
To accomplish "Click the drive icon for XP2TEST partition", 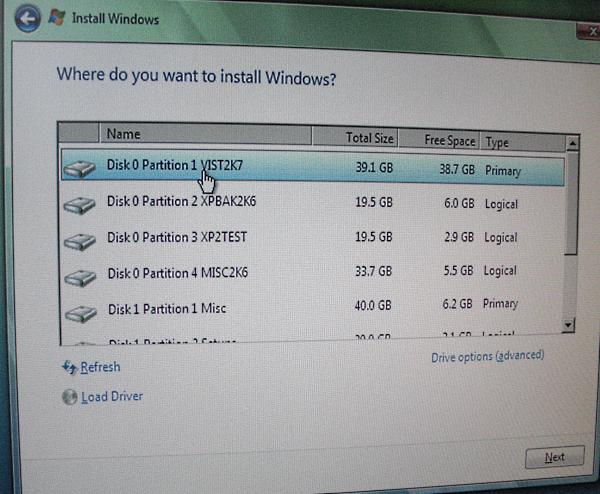I will tap(80, 241).
